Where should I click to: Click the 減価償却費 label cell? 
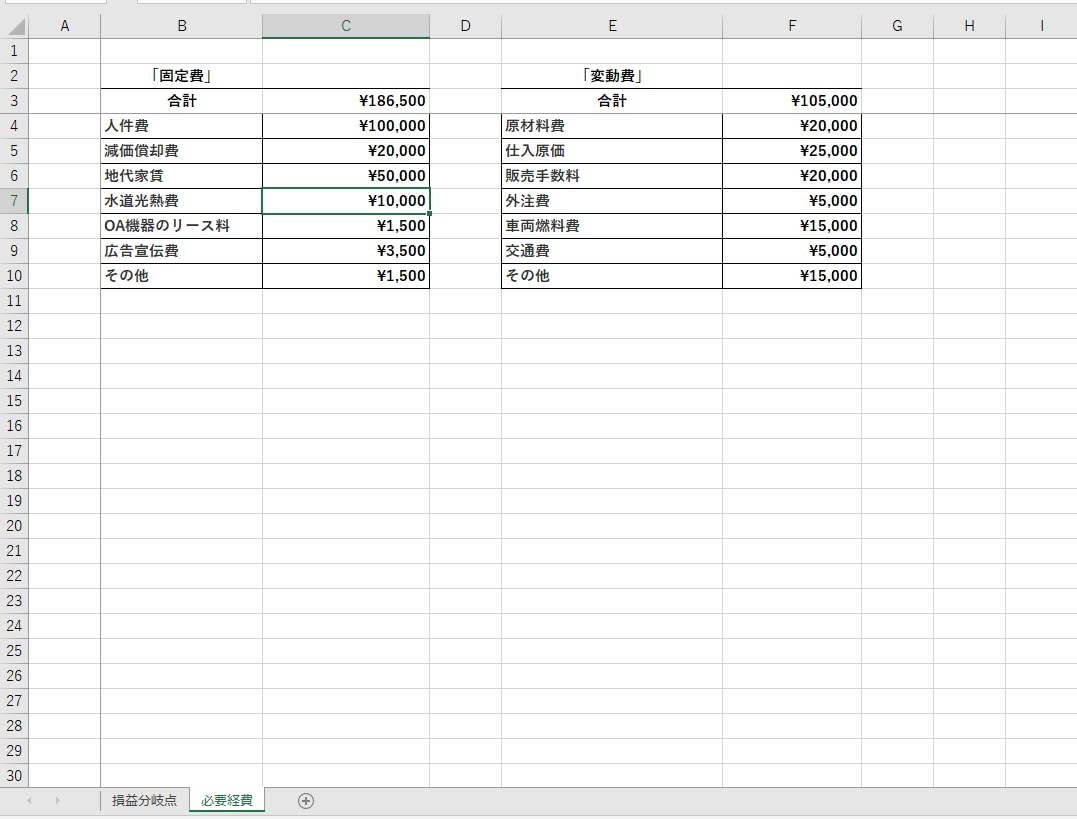coord(181,151)
